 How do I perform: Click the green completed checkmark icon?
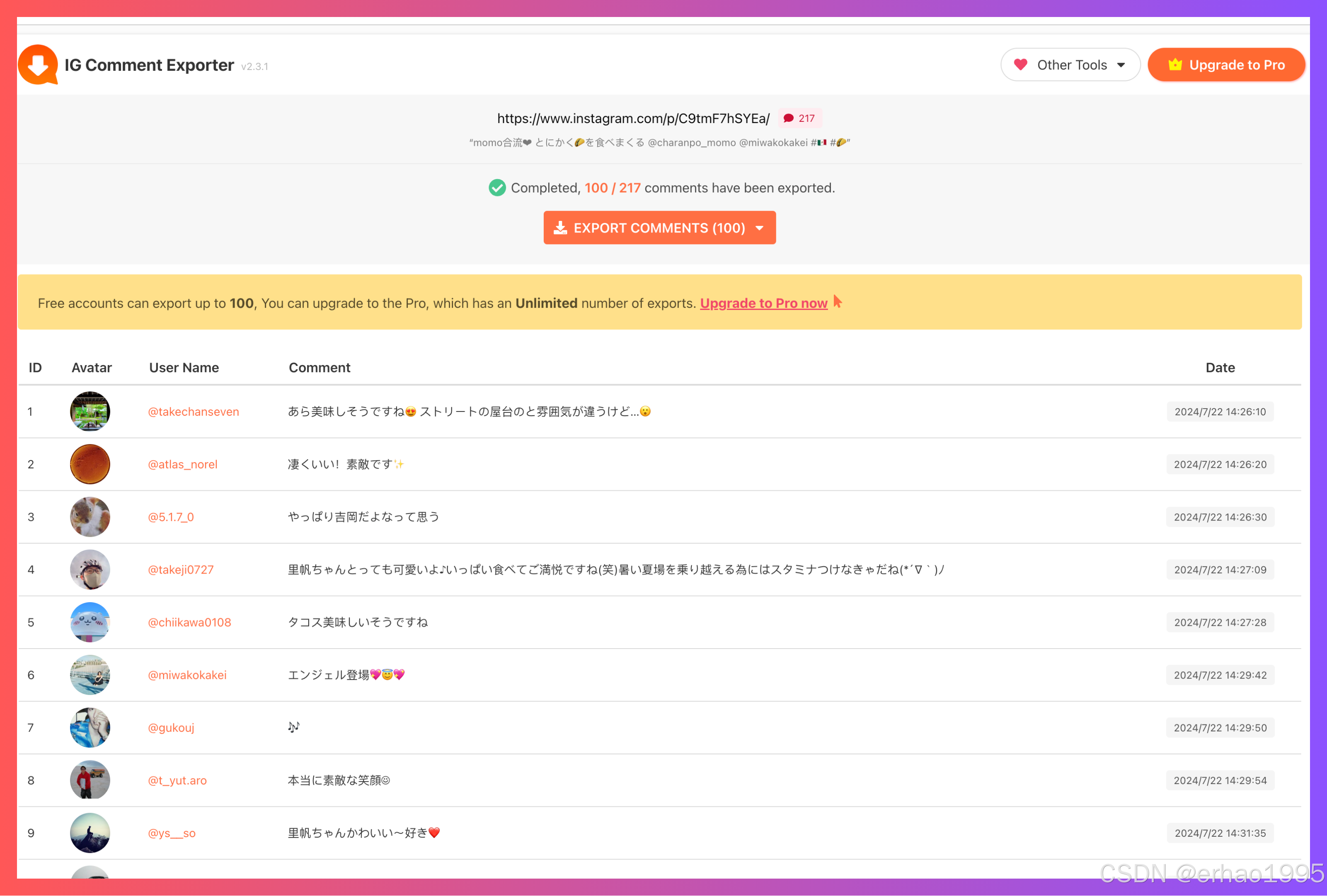497,188
